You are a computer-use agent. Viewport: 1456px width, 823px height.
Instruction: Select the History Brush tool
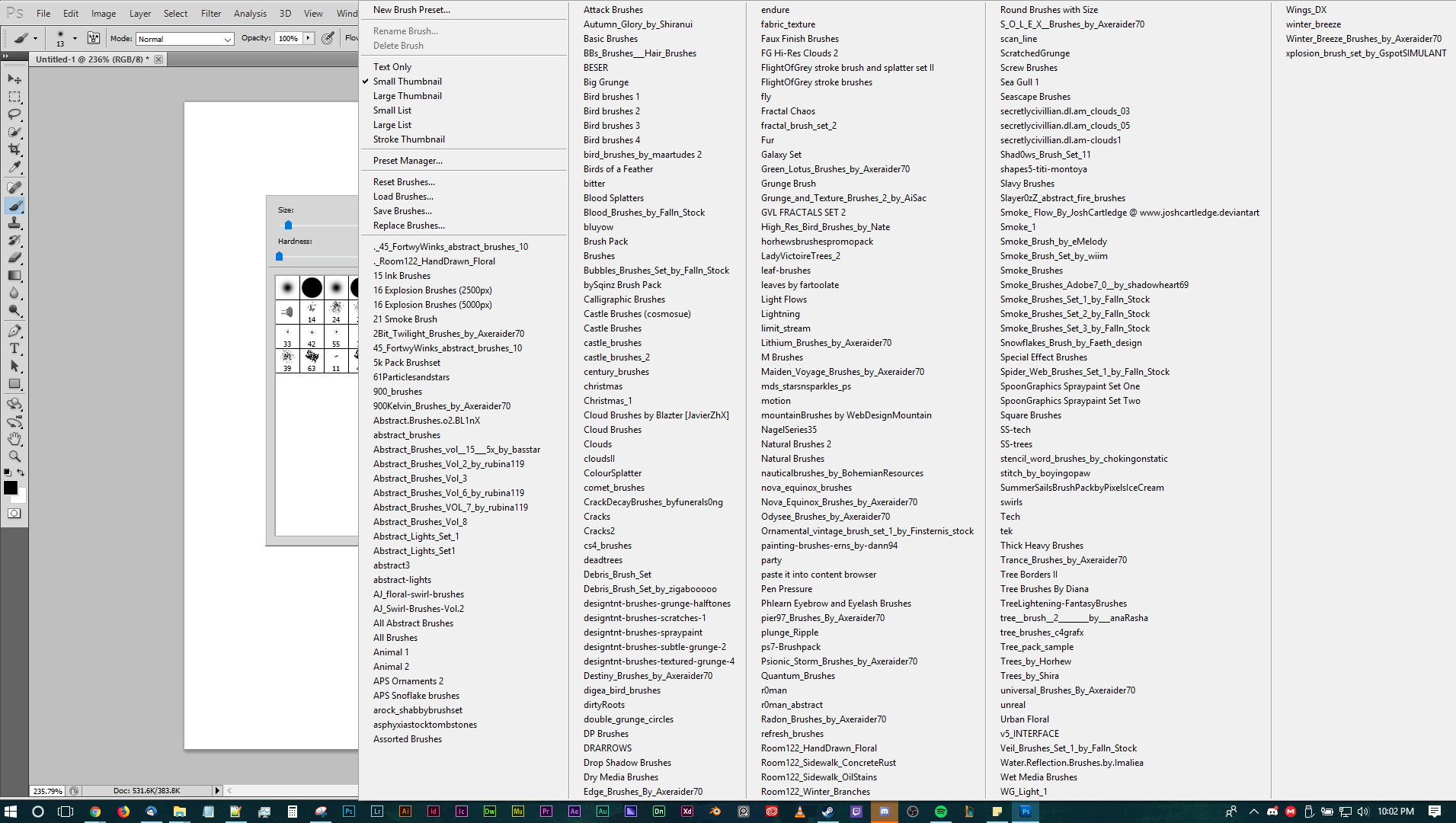coord(14,240)
